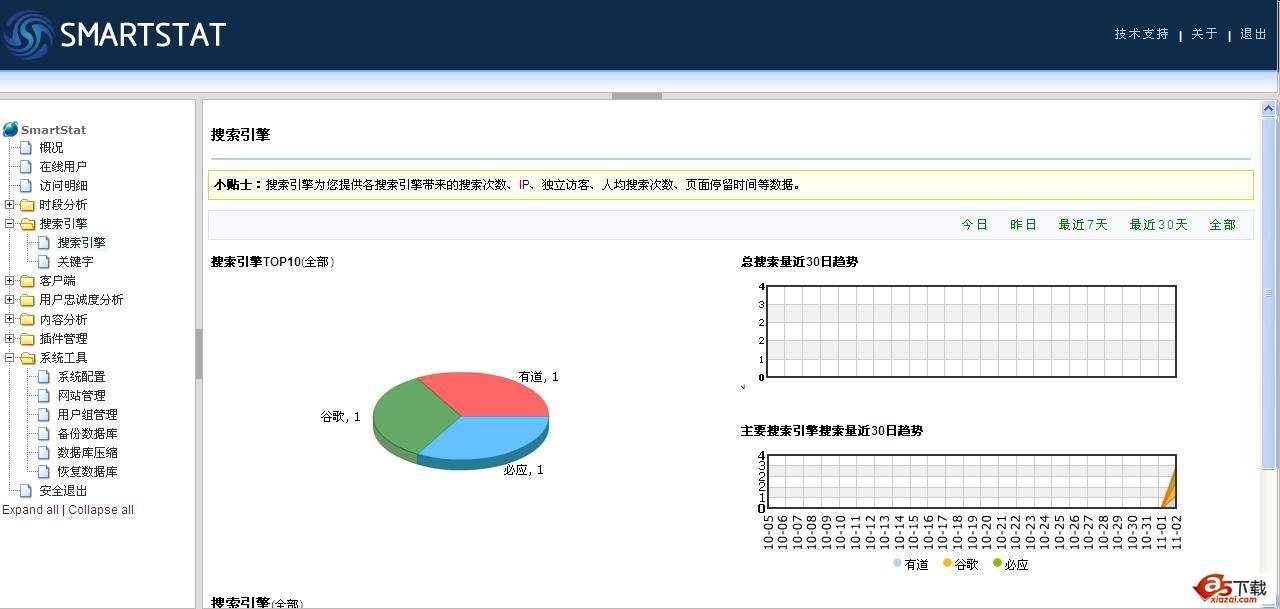The height and width of the screenshot is (609, 1280).
Task: Click the Expand all link
Action: pyautogui.click(x=30, y=510)
